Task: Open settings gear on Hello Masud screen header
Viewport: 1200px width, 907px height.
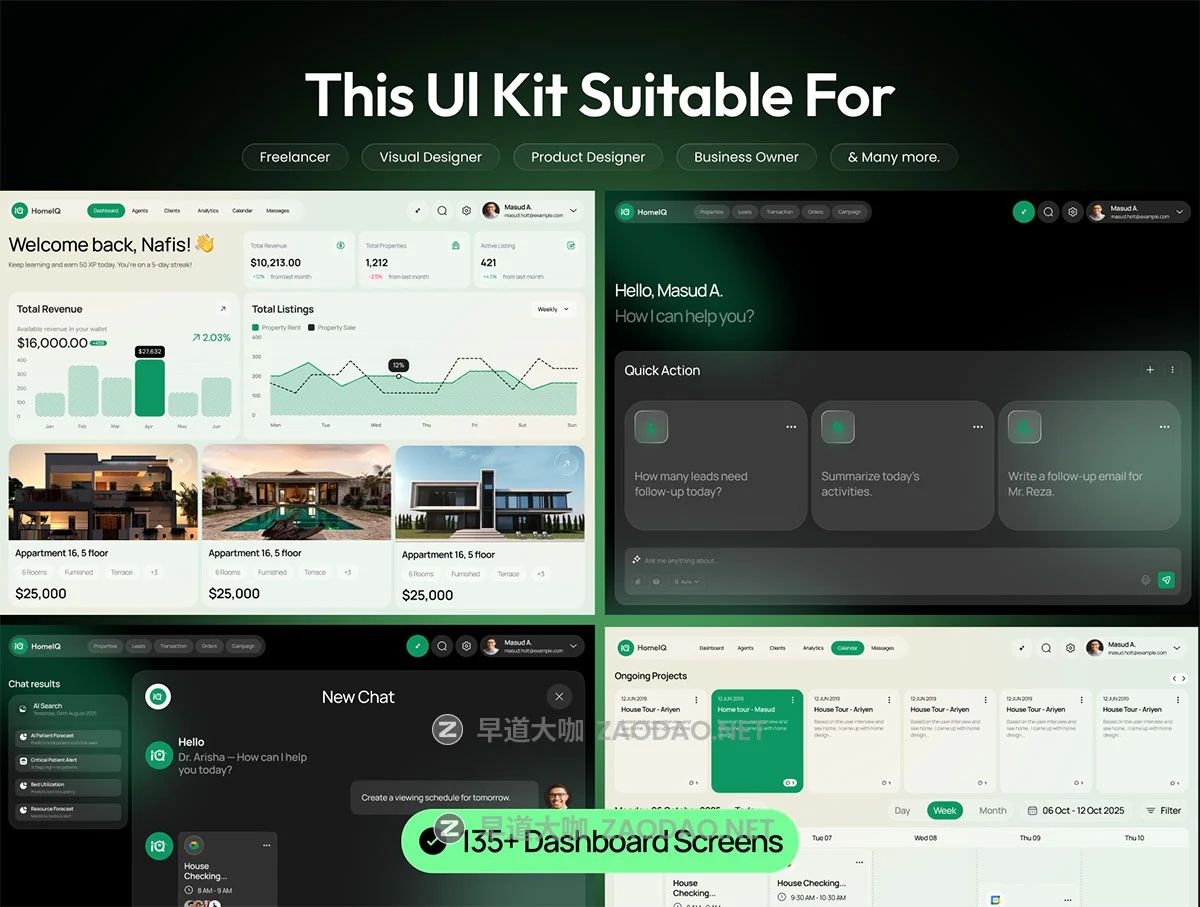Action: 1072,212
